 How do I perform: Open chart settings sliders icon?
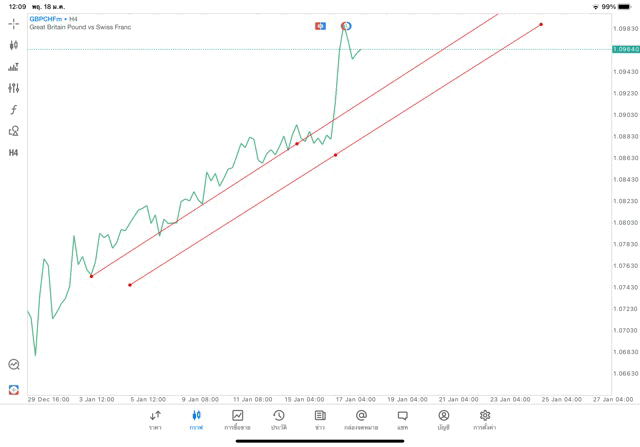coord(14,88)
